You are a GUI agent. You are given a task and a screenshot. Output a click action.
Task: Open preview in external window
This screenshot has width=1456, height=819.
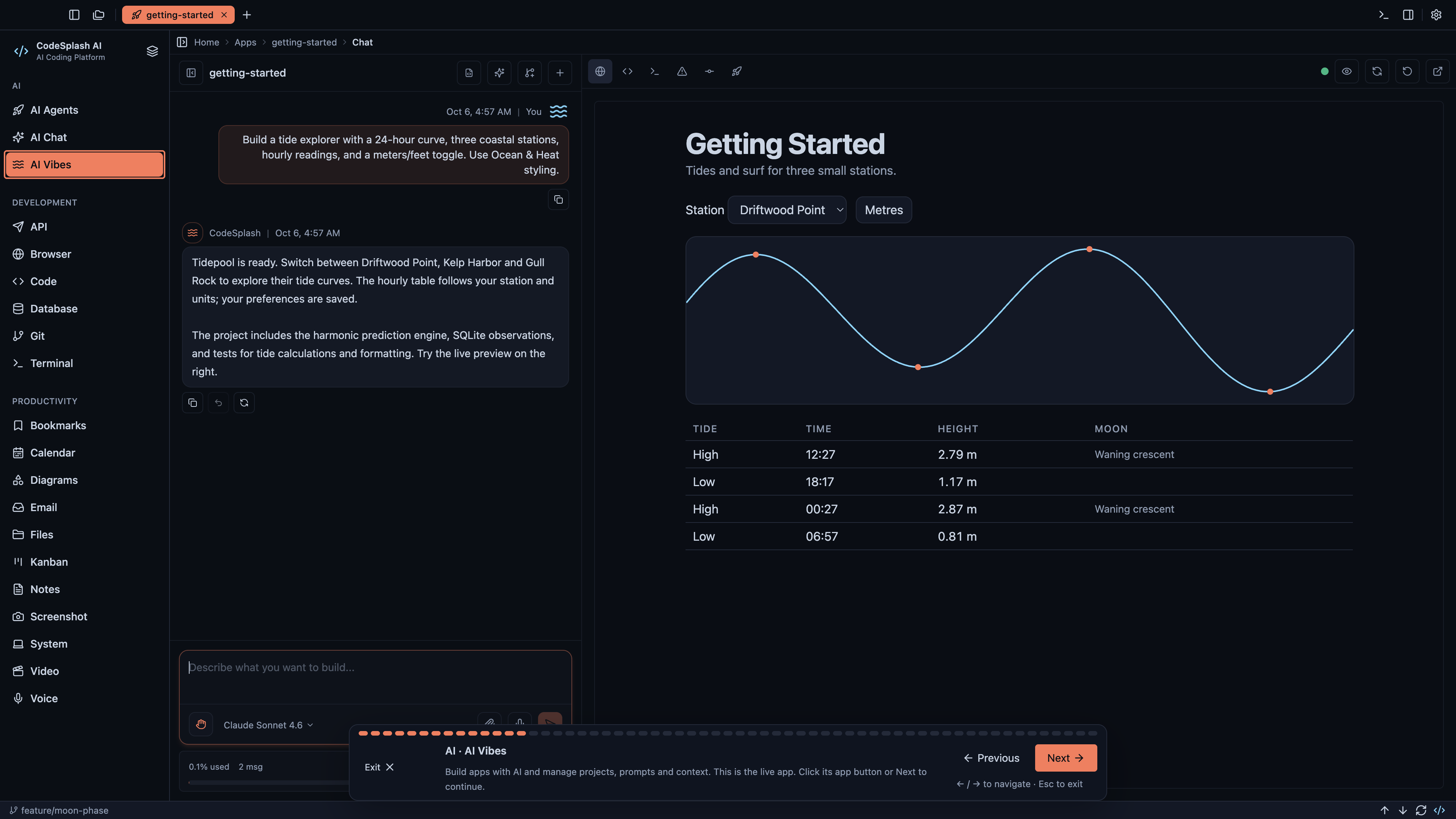pyautogui.click(x=1437, y=71)
